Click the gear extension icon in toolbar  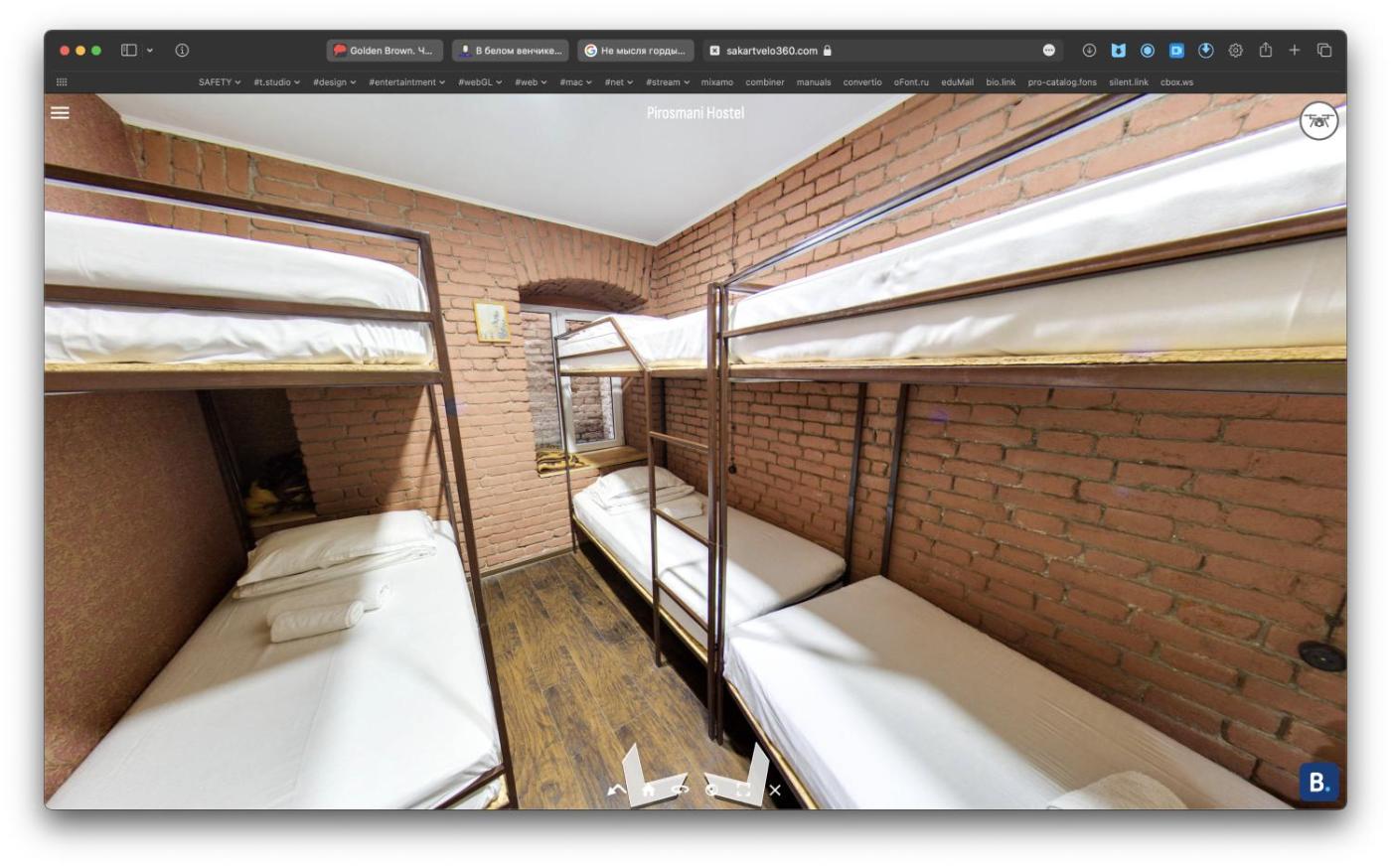point(1235,51)
